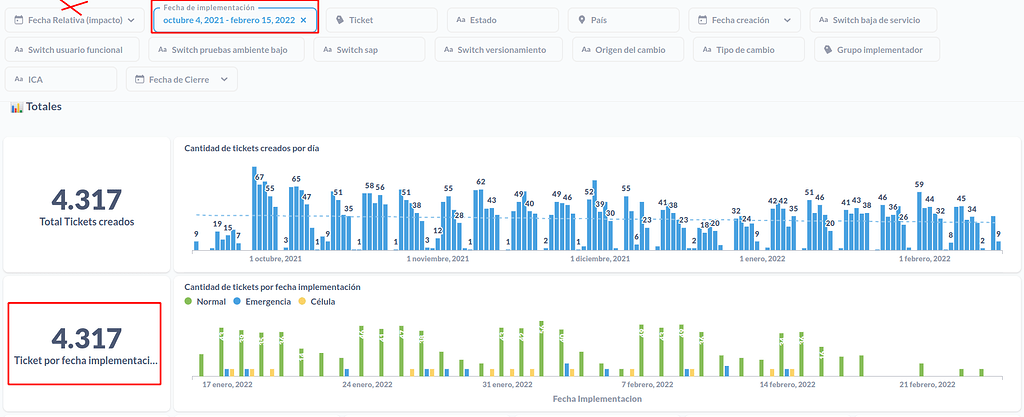Screen dimensions: 1024x417
Task: Open the Switch baja de servicio filter
Action: [873, 20]
